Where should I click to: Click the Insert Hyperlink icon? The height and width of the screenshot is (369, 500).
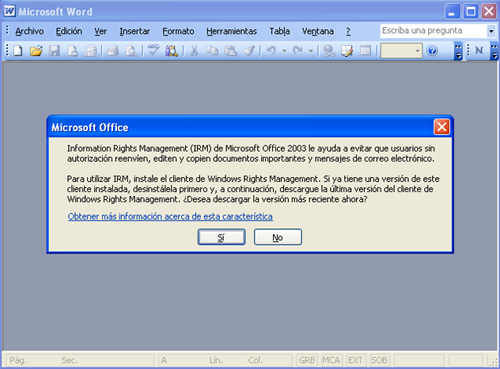click(329, 51)
